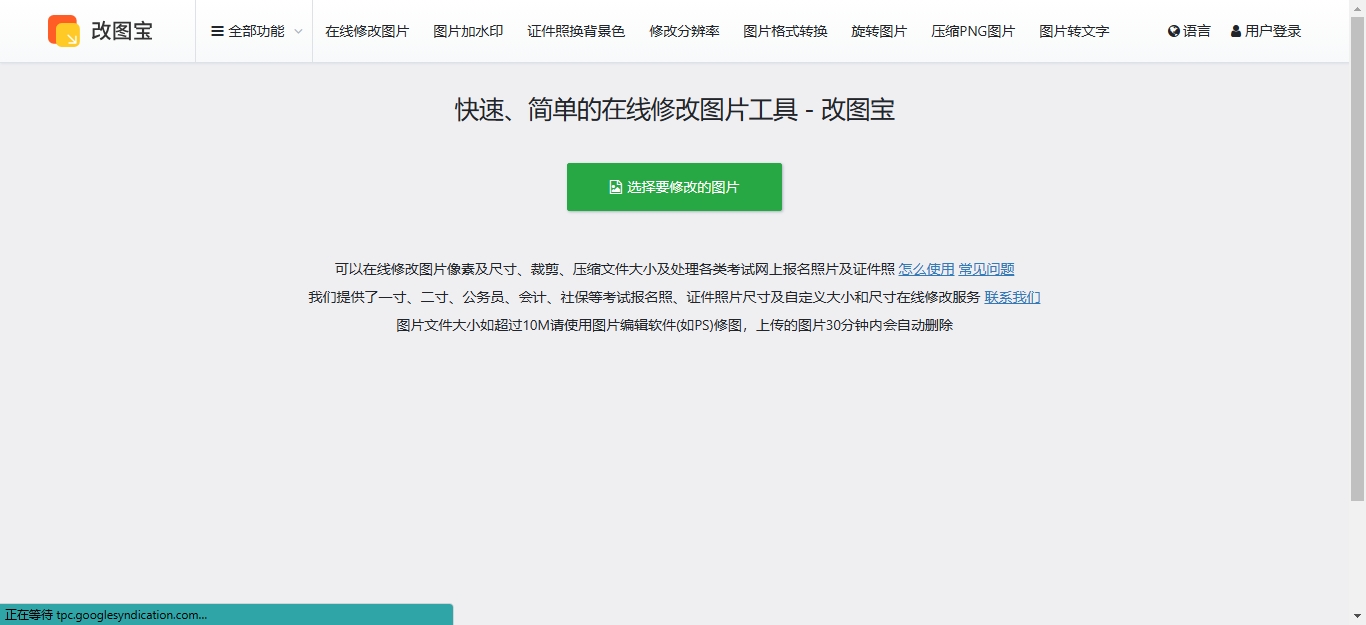
Task: Expand the chevron next to 全部功能
Action: click(x=298, y=31)
